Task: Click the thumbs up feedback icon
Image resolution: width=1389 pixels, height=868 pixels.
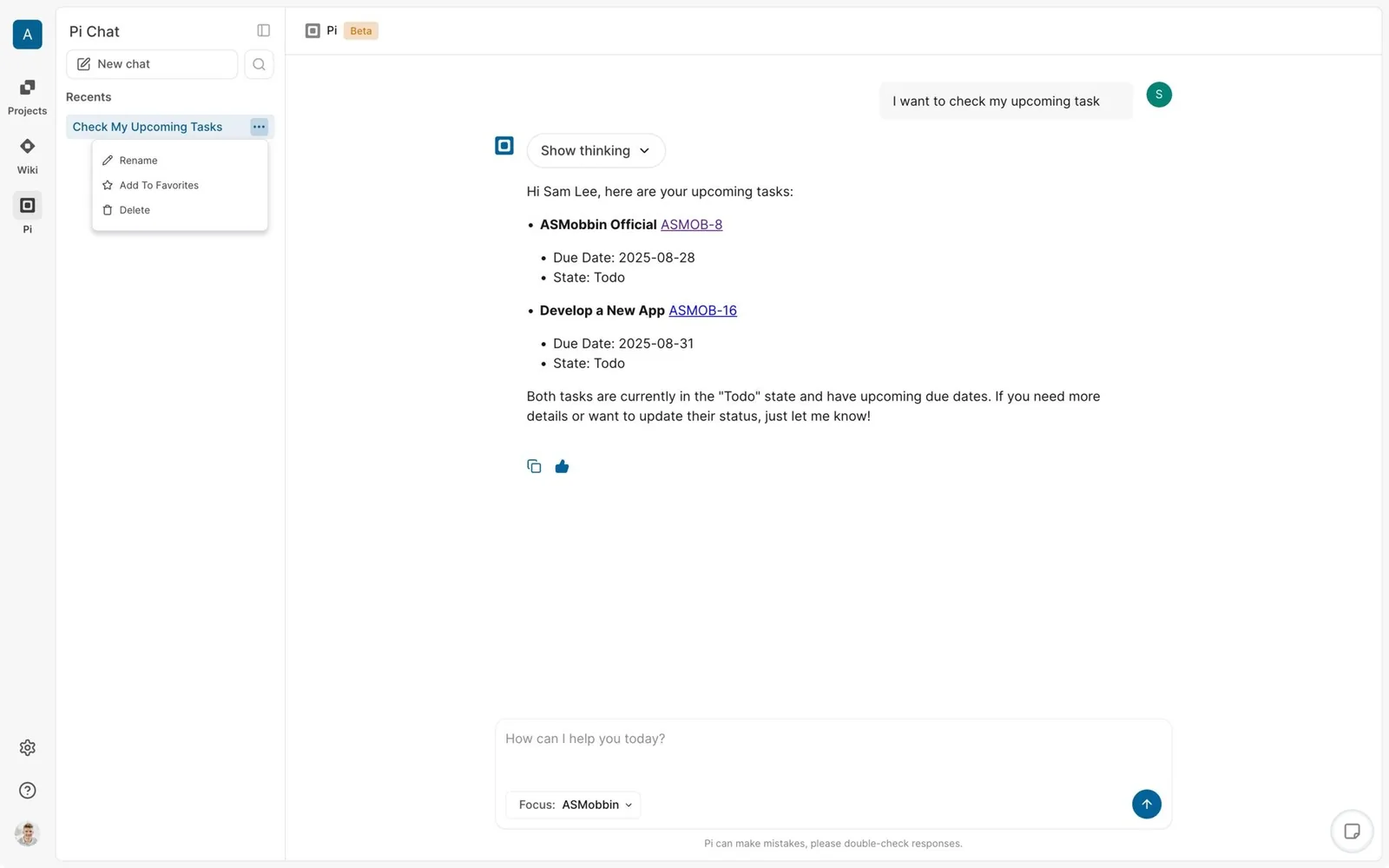Action: [562, 466]
